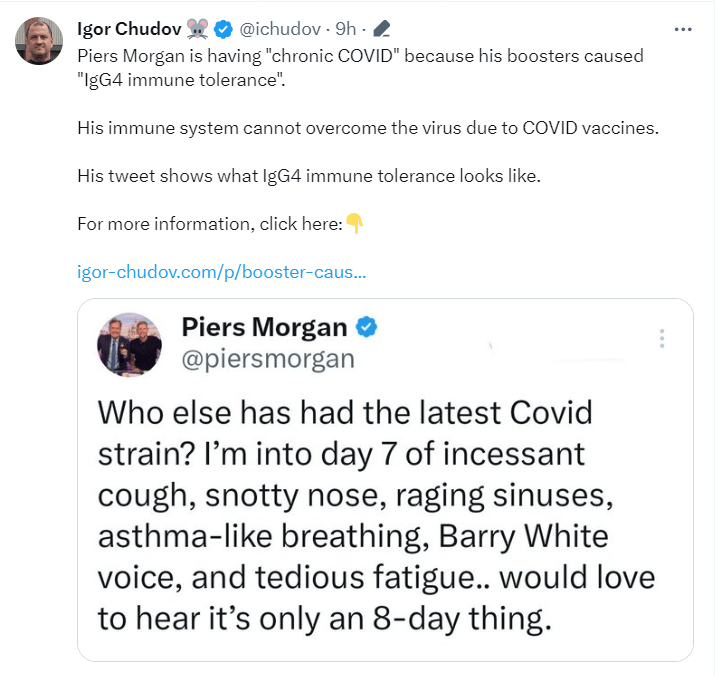Open the tweet's three-dot More menu
This screenshot has height=676, width=715.
tap(683, 29)
